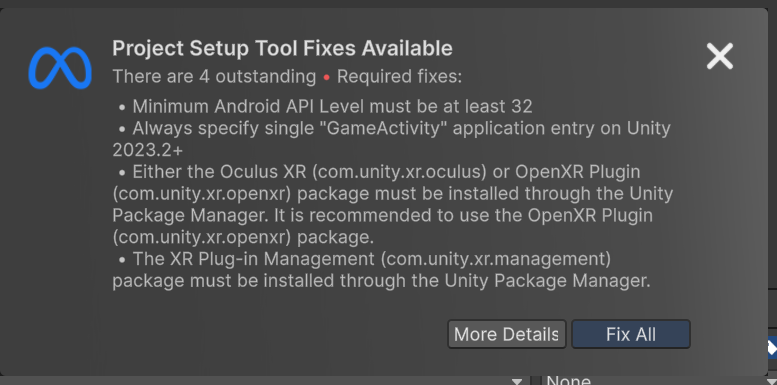Select the XR Plug-in Management package item
777x385 pixels.
coord(382,270)
